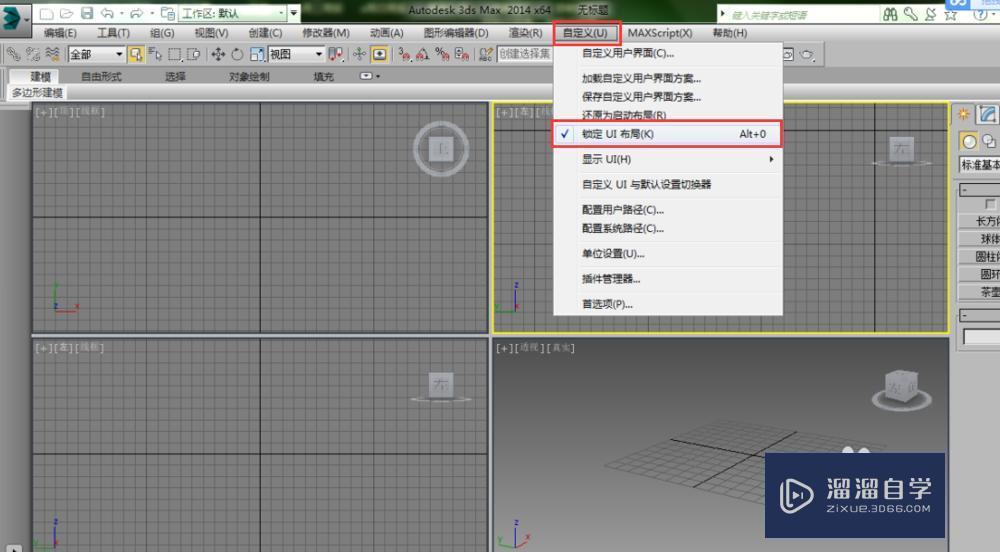Click the key icon beside the binoculars
The width and height of the screenshot is (1000, 552).
tap(911, 13)
